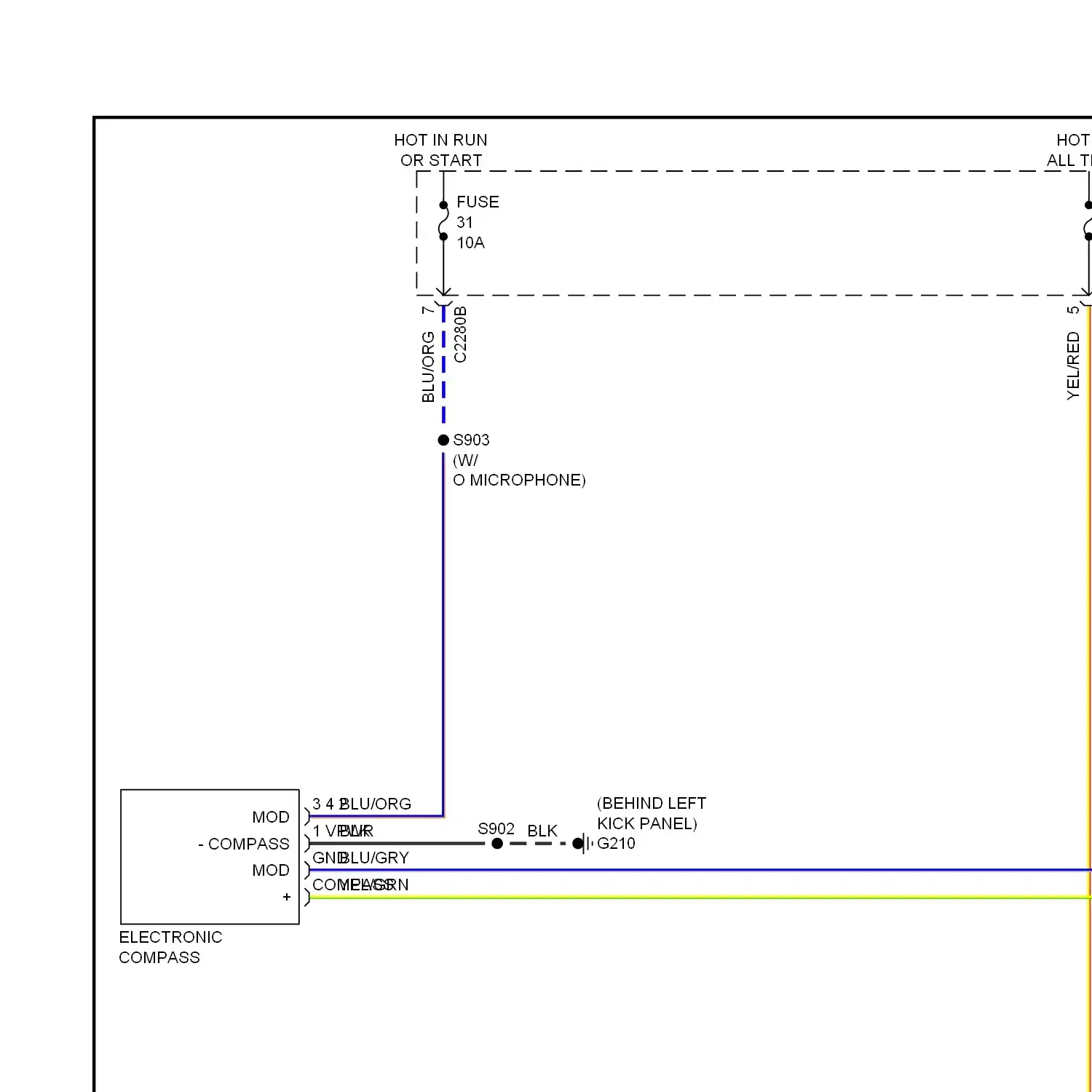Click the FUSE 31 10A label
The width and height of the screenshot is (1092, 1092).
[478, 222]
